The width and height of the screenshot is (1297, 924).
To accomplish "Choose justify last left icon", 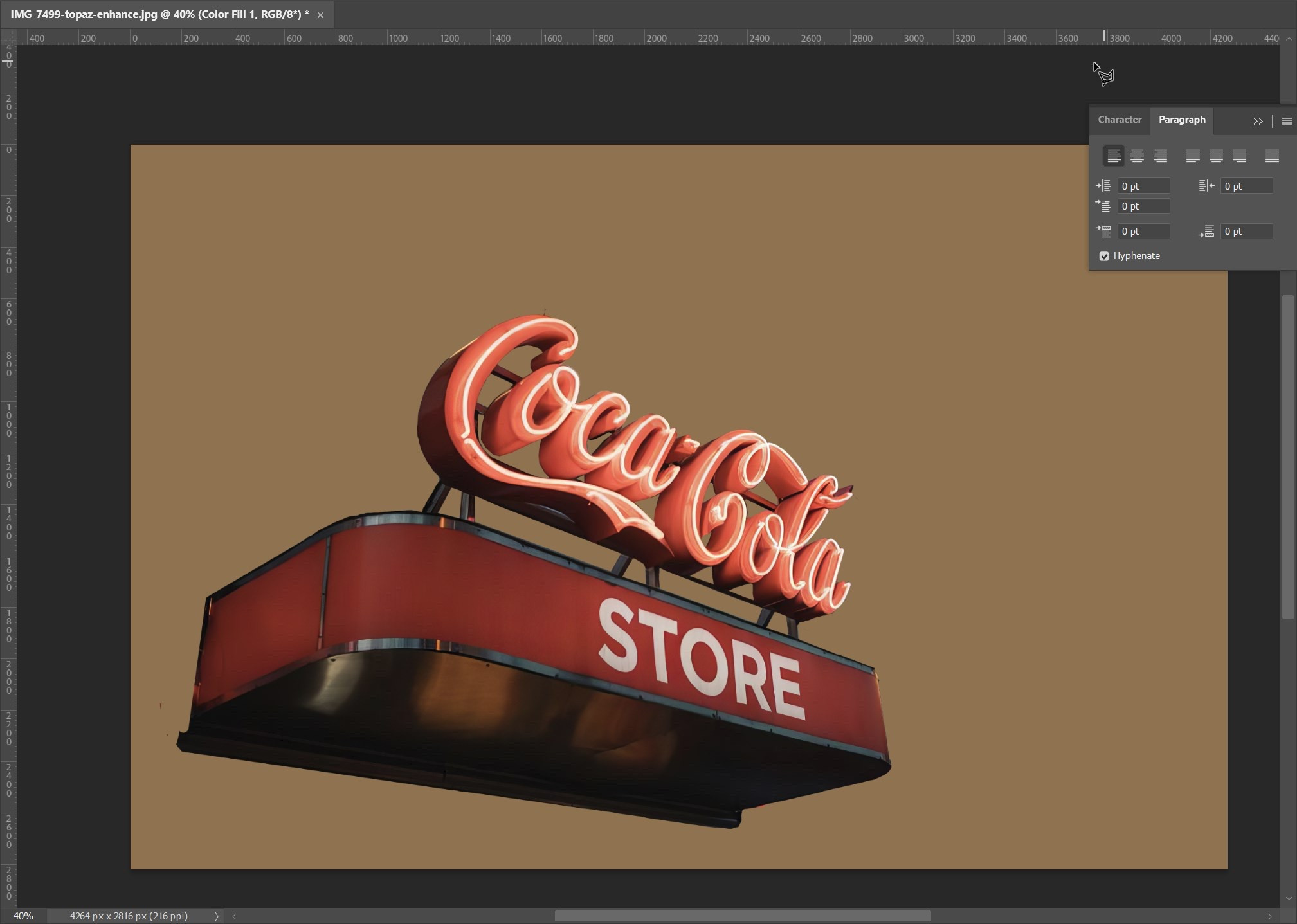I will coord(1193,156).
